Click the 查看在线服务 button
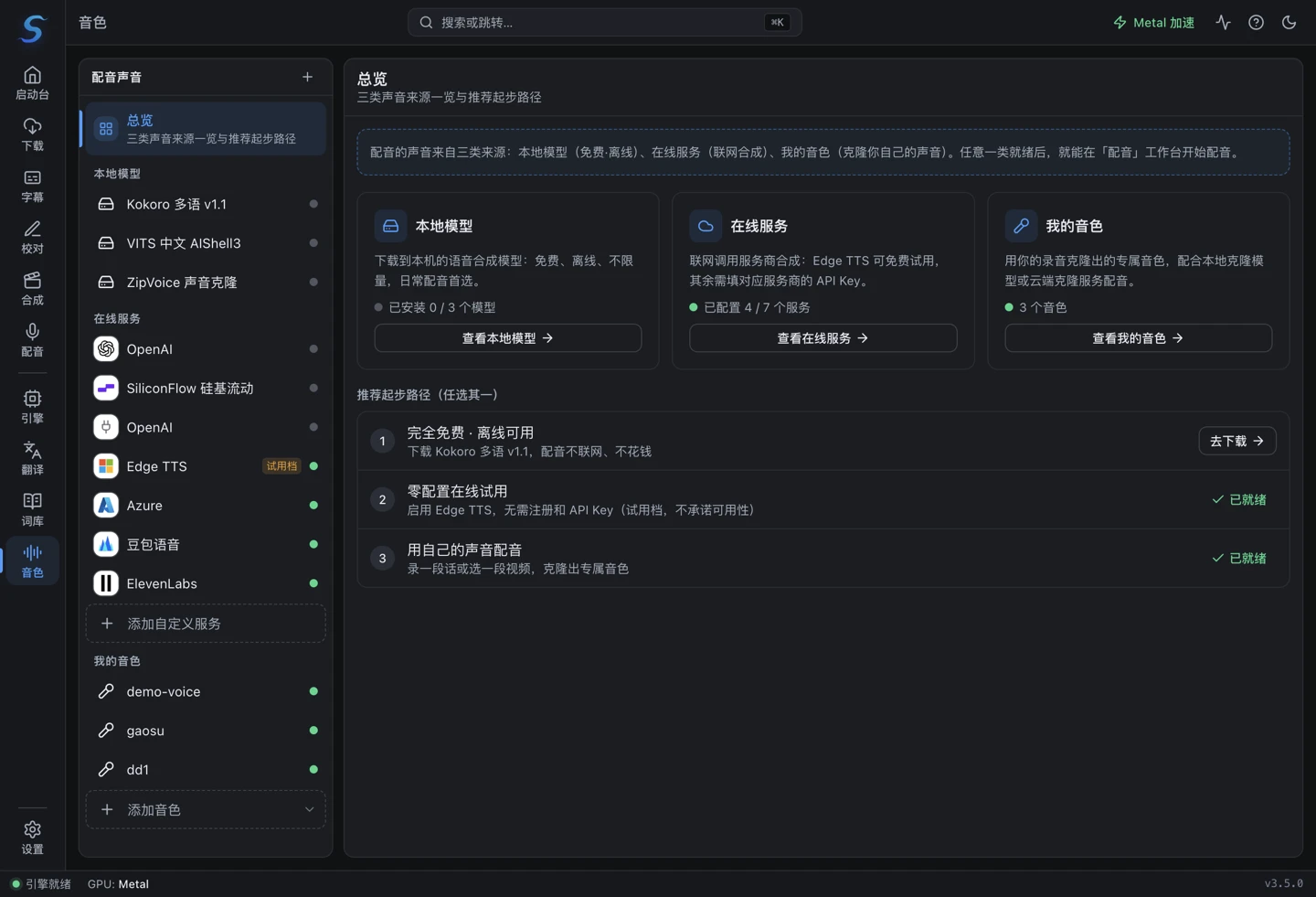Viewport: 1316px width, 897px height. (x=822, y=338)
